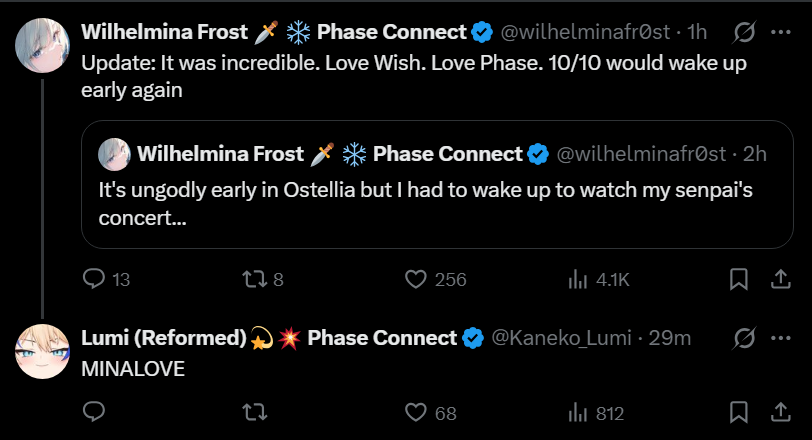Open Grok icon on Wilhelmina's tweet
Viewport: 812px width, 440px height.
[743, 33]
